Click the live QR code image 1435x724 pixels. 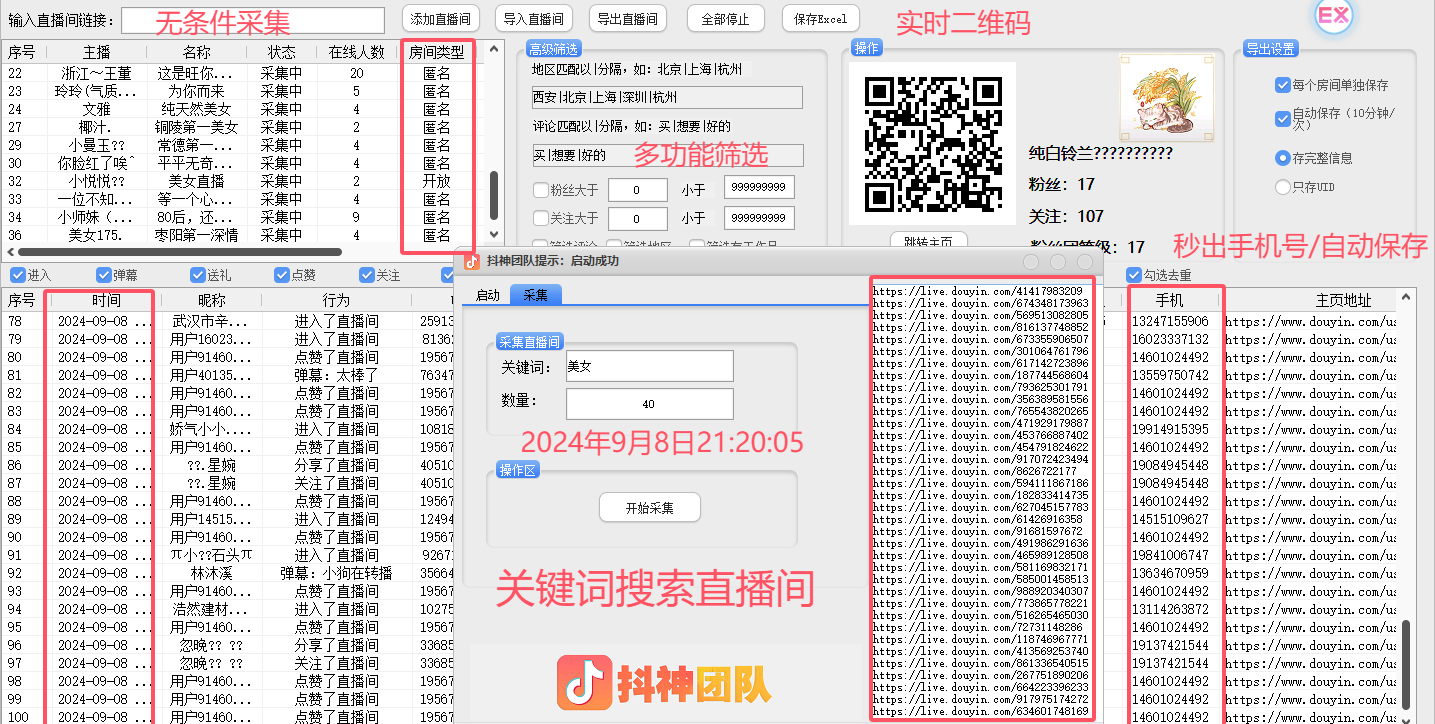click(x=932, y=143)
